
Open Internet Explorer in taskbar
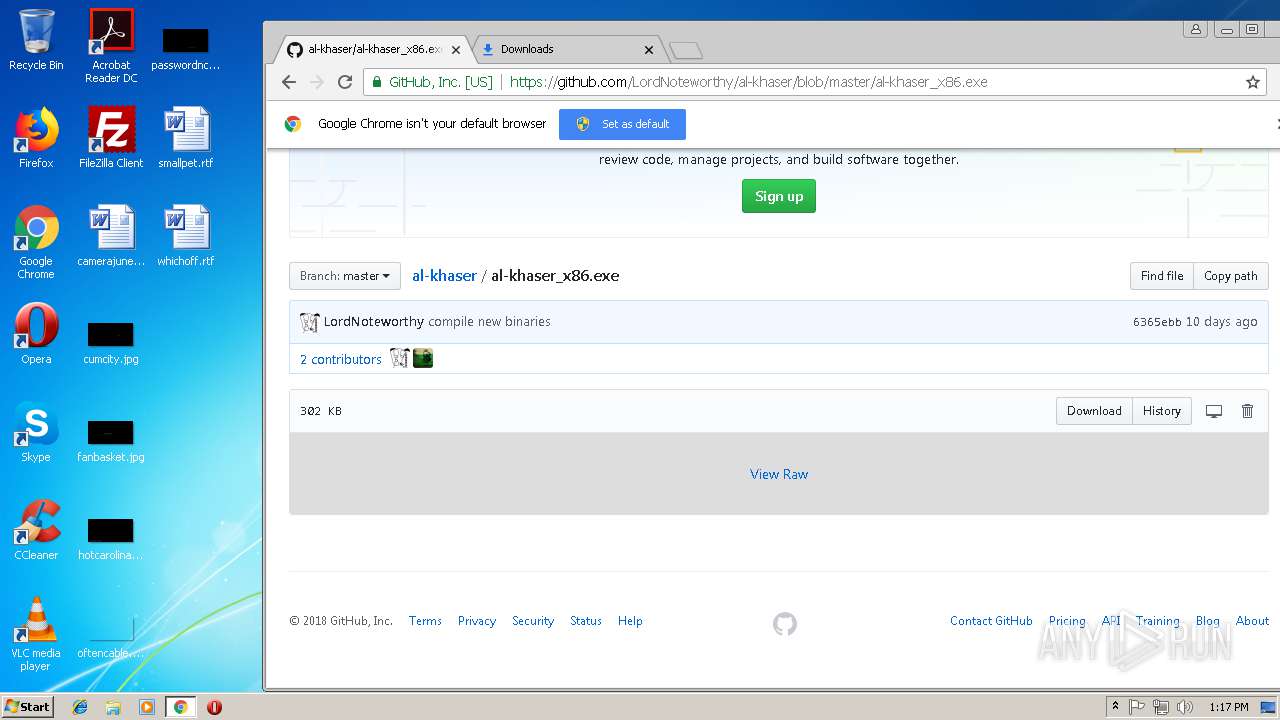[x=80, y=707]
